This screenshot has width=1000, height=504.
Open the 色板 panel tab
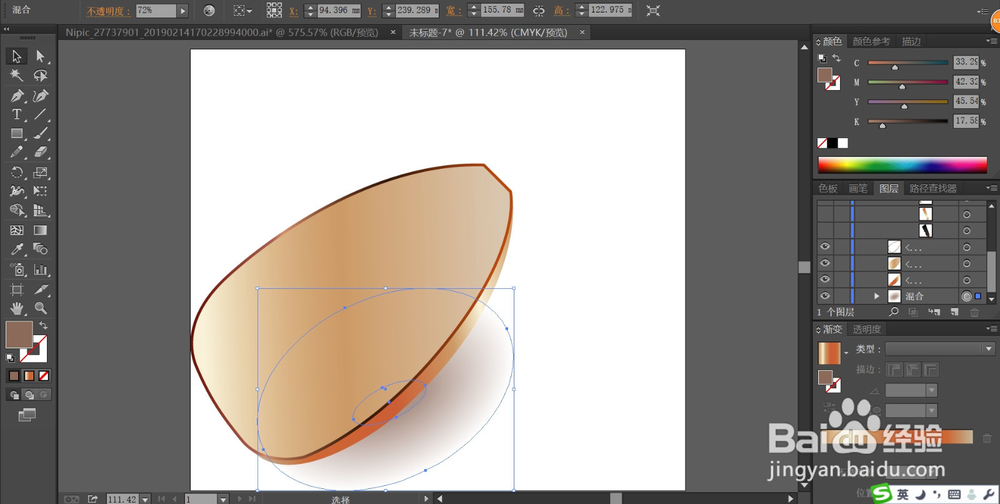point(828,188)
